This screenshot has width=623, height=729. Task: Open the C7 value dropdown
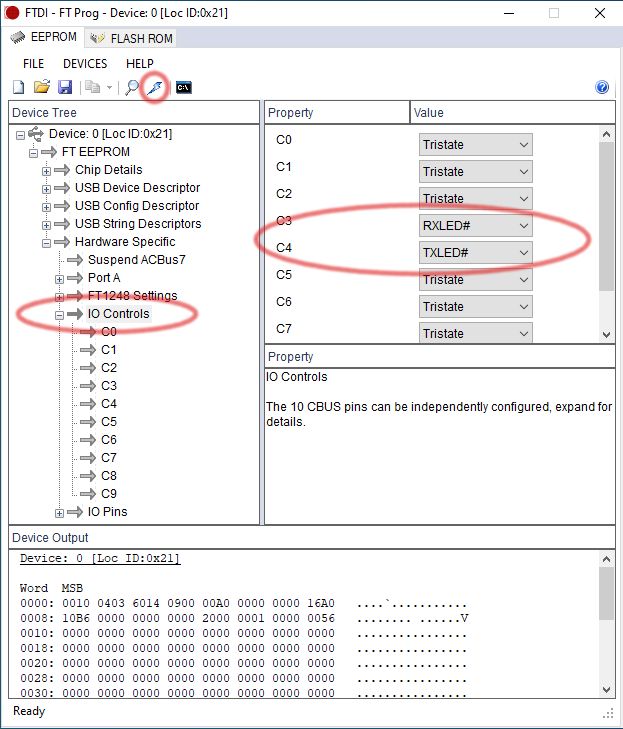(x=476, y=332)
